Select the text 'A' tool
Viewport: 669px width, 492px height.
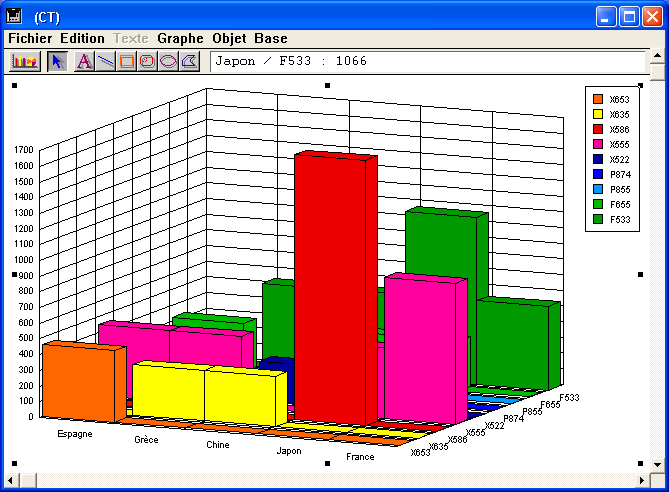coord(84,61)
